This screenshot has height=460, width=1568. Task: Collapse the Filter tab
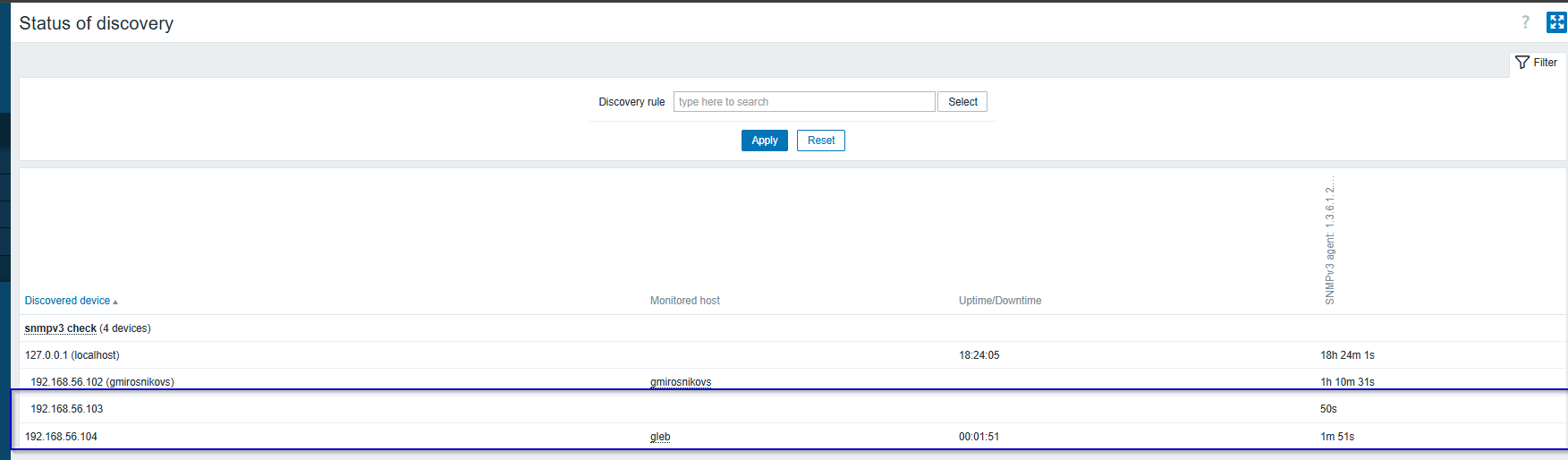(1537, 63)
